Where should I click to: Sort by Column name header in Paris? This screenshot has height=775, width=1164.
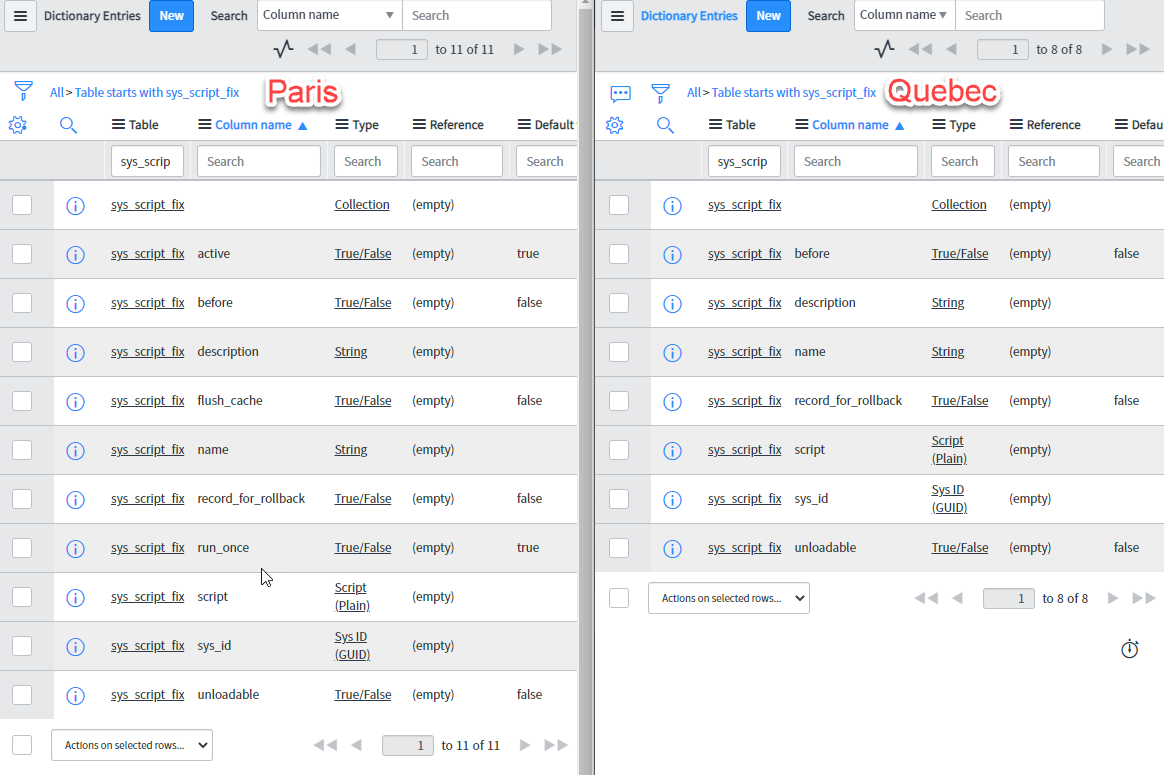(253, 125)
